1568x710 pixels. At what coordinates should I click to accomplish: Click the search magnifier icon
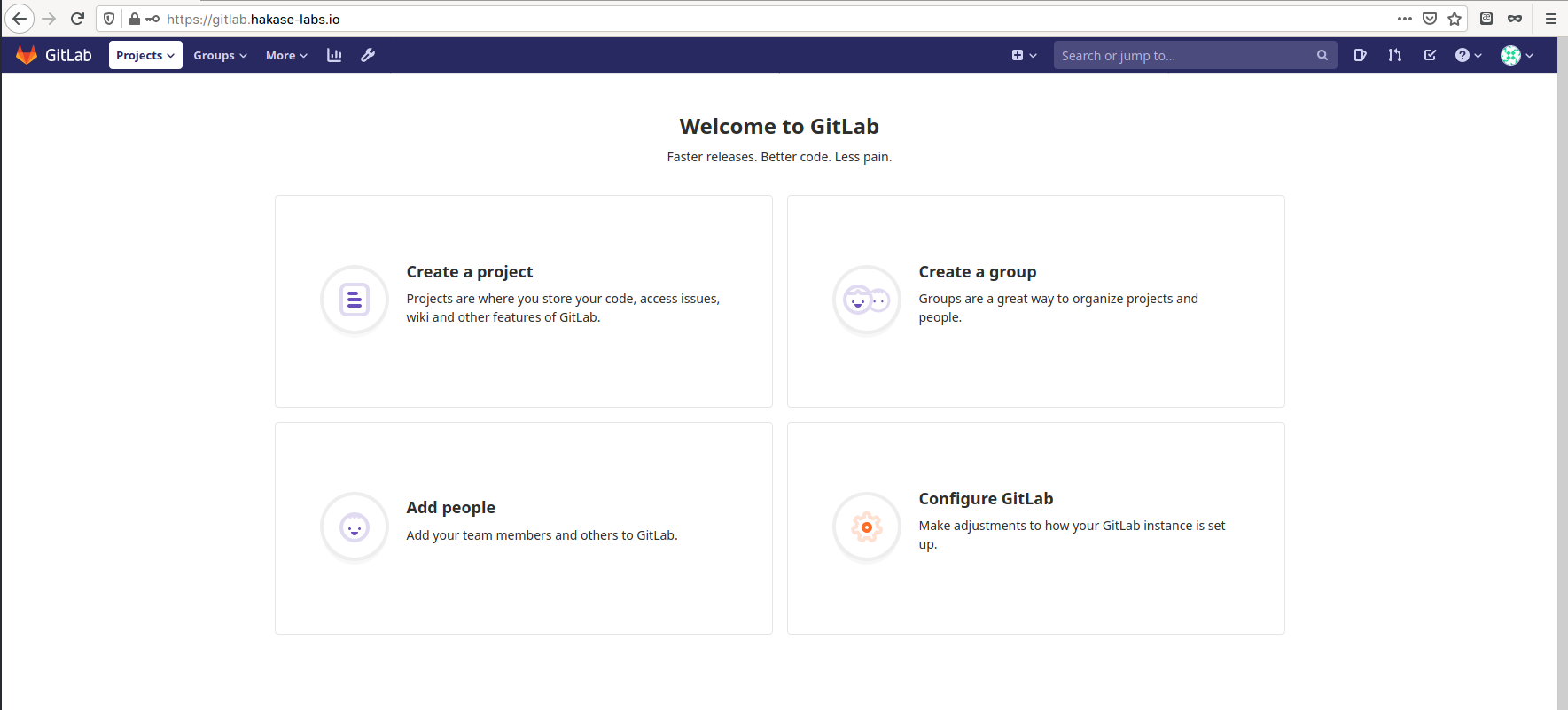[x=1322, y=55]
